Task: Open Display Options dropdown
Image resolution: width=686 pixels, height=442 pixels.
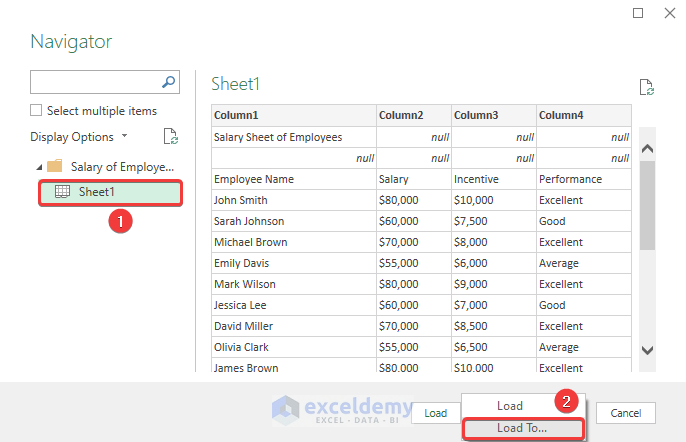Action: pyautogui.click(x=79, y=137)
